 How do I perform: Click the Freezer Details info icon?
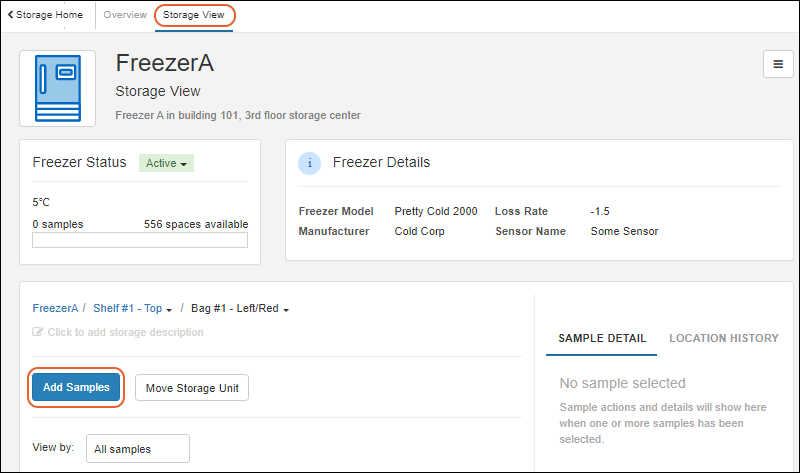point(310,163)
